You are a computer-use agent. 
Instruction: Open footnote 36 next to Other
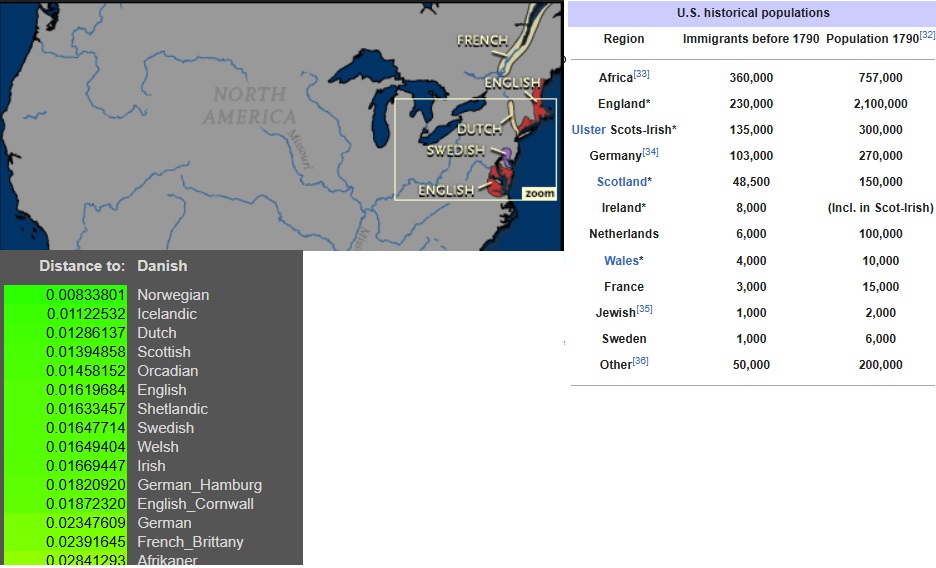pyautogui.click(x=641, y=361)
